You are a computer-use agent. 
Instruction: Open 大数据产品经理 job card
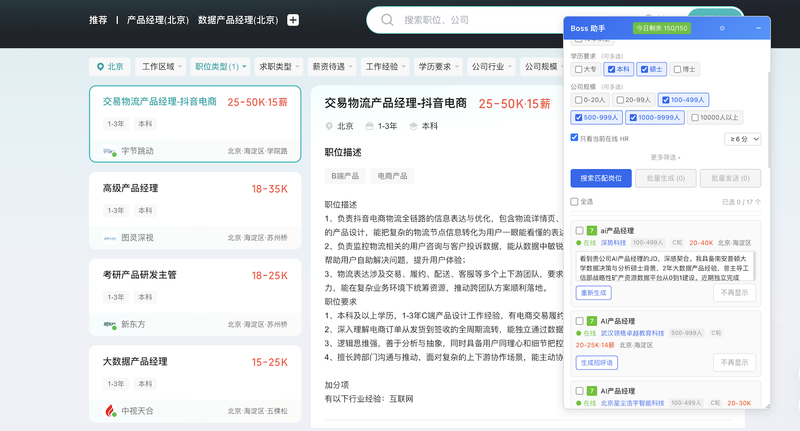[195, 384]
